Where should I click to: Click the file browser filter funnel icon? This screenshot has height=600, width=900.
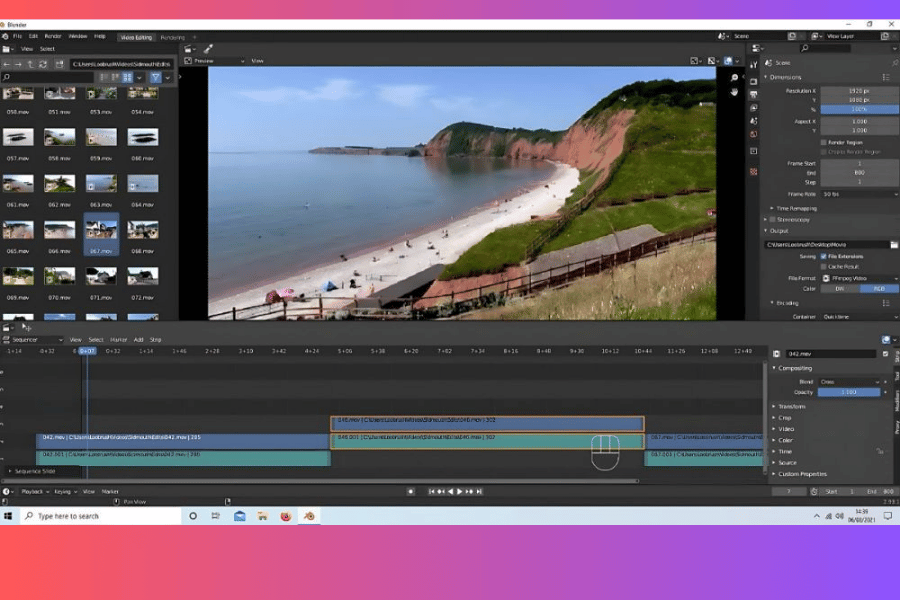tap(156, 77)
